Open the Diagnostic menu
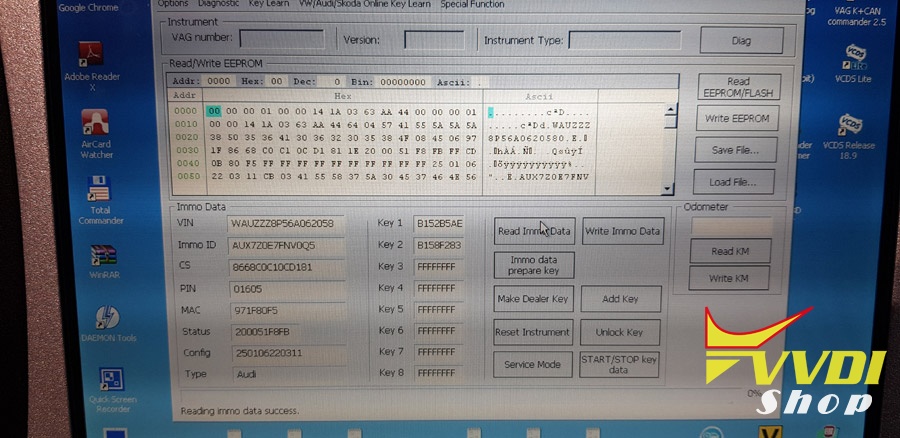 coord(218,4)
